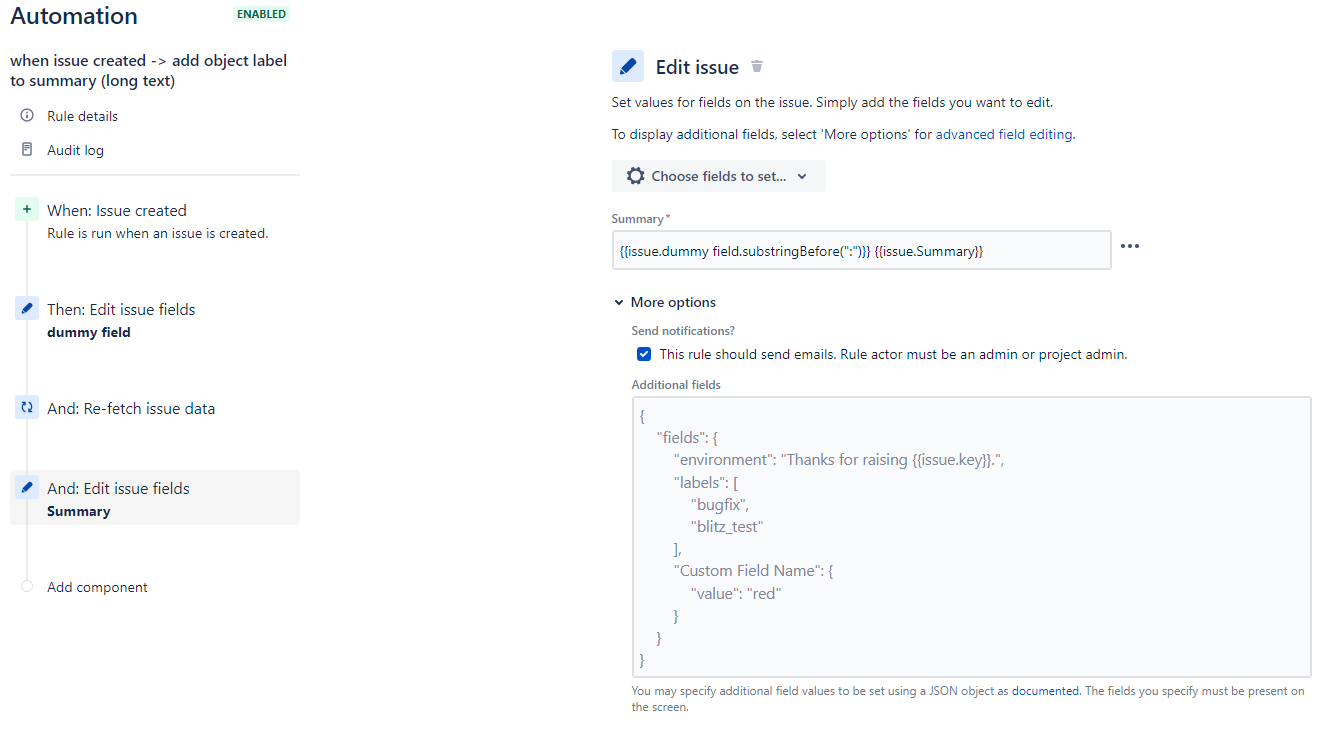
Task: Click the gear icon in Choose fields button
Action: [x=635, y=176]
